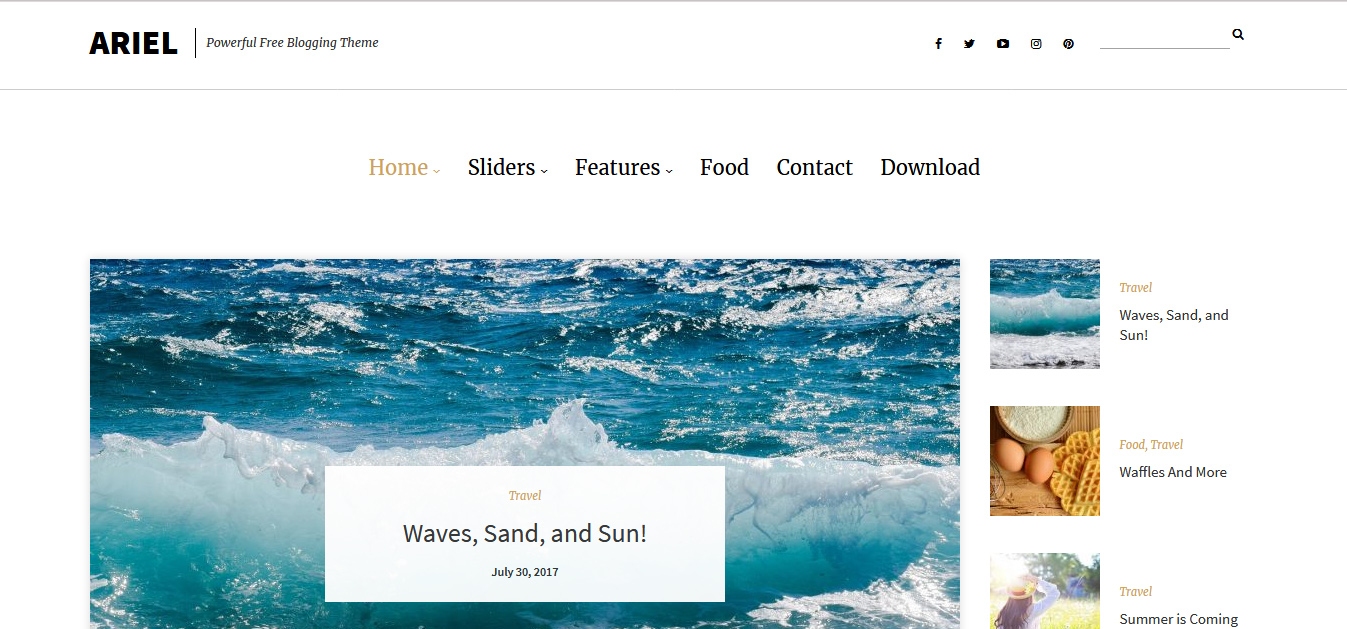Image resolution: width=1347 pixels, height=629 pixels.
Task: Click the July 30, 2017 date
Action: coord(525,572)
